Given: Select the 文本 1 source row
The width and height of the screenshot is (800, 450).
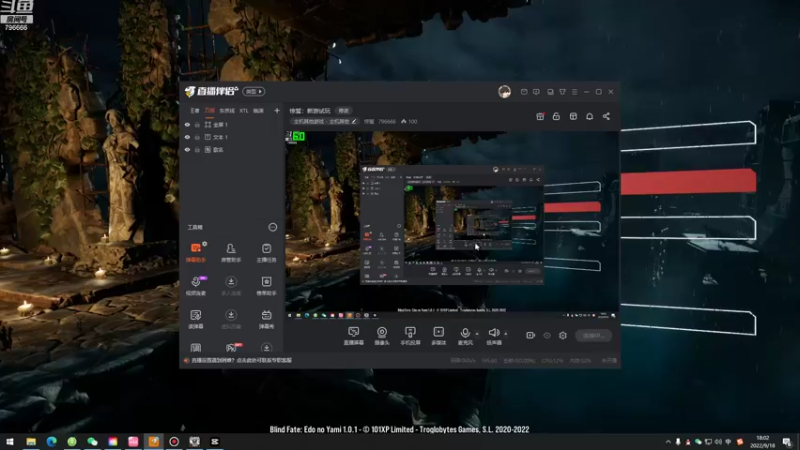Looking at the screenshot, I should [x=232, y=137].
